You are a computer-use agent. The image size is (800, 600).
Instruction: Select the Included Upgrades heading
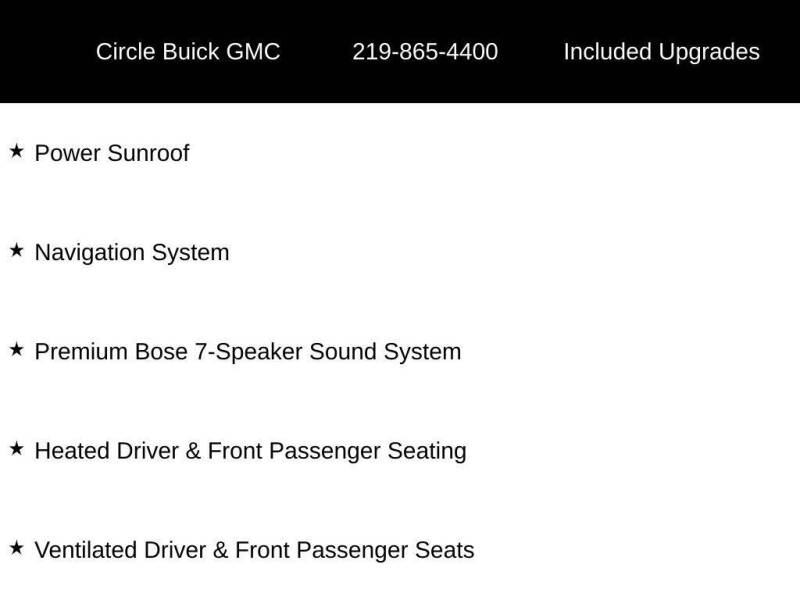pos(661,52)
